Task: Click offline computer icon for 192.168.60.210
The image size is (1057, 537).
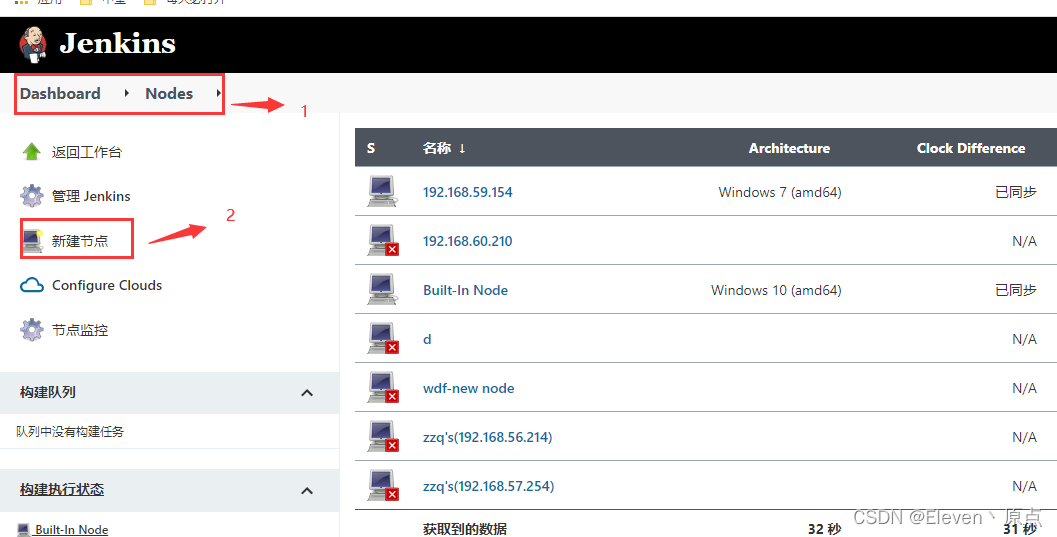Action: (x=383, y=241)
